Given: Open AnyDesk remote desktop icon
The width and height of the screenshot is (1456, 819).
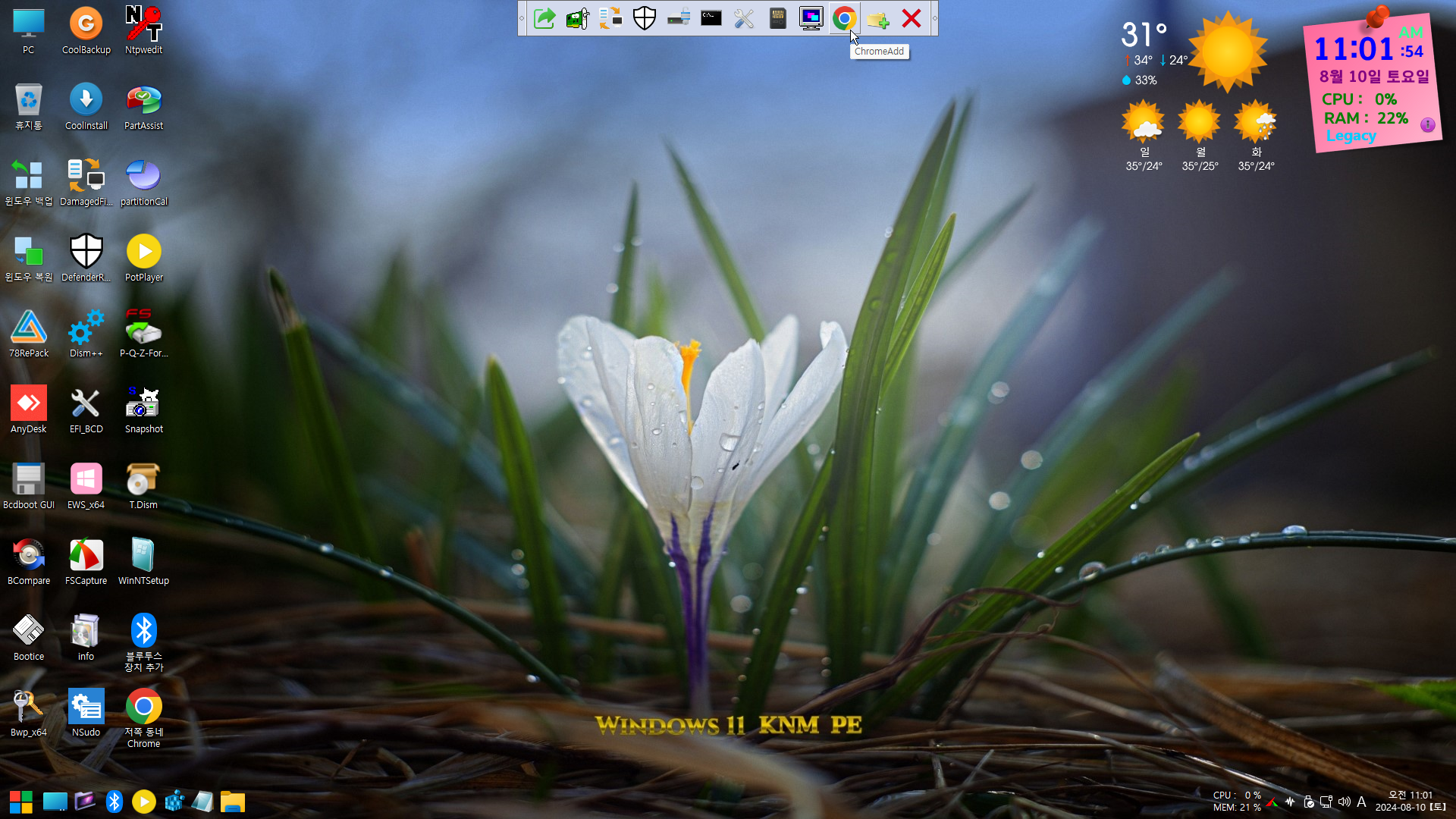Looking at the screenshot, I should (29, 409).
